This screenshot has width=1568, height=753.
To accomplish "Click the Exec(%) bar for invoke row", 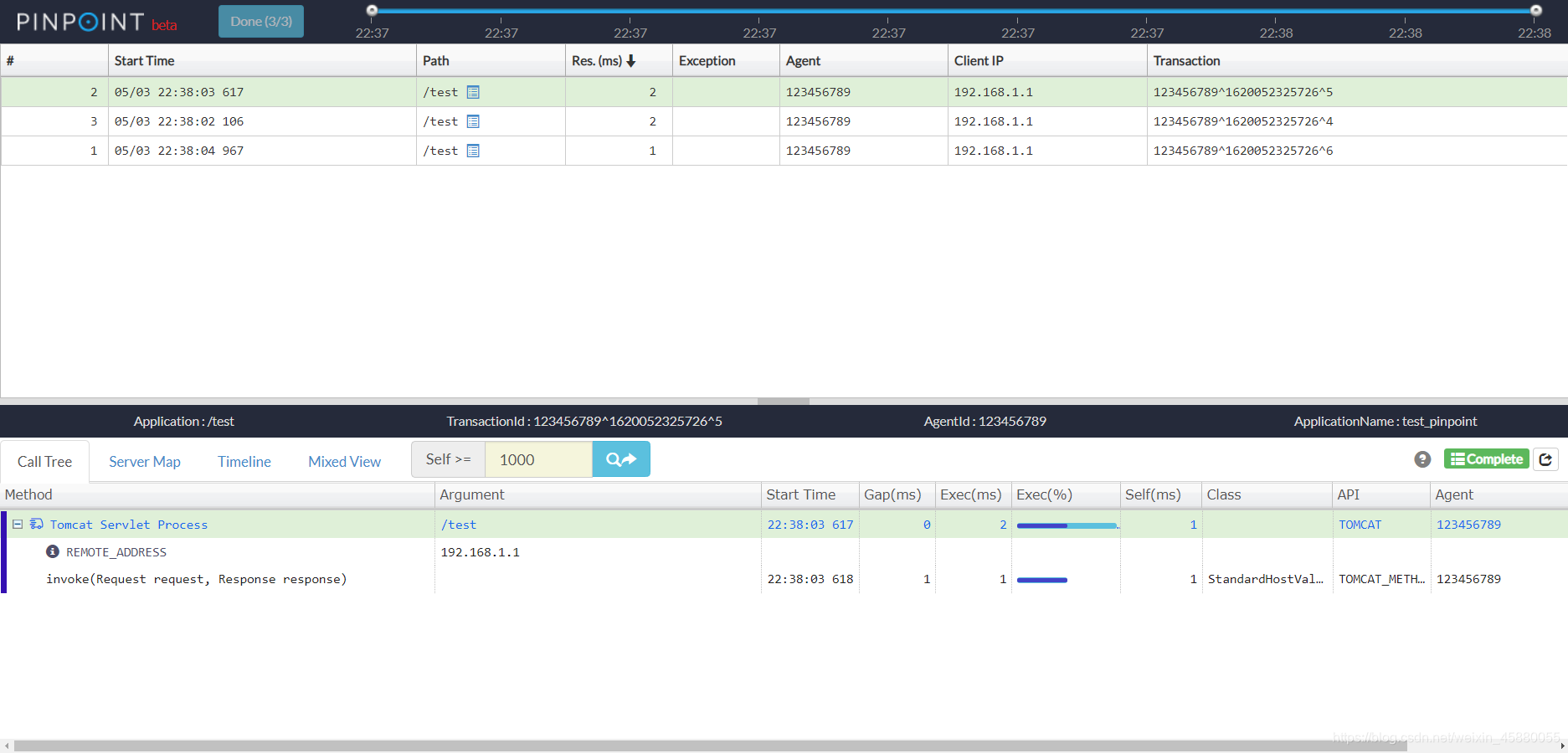I will tap(1042, 580).
